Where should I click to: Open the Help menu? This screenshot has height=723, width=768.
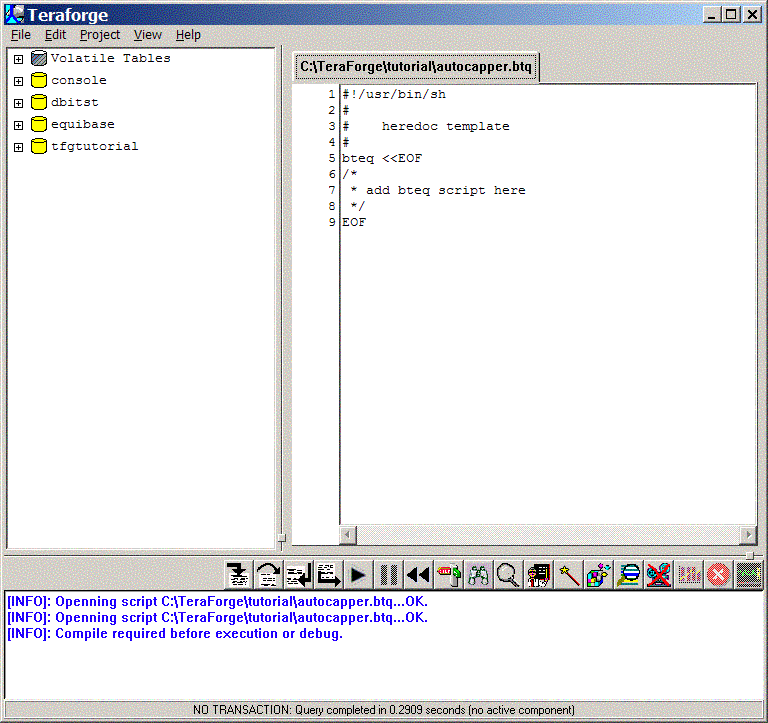tap(188, 35)
